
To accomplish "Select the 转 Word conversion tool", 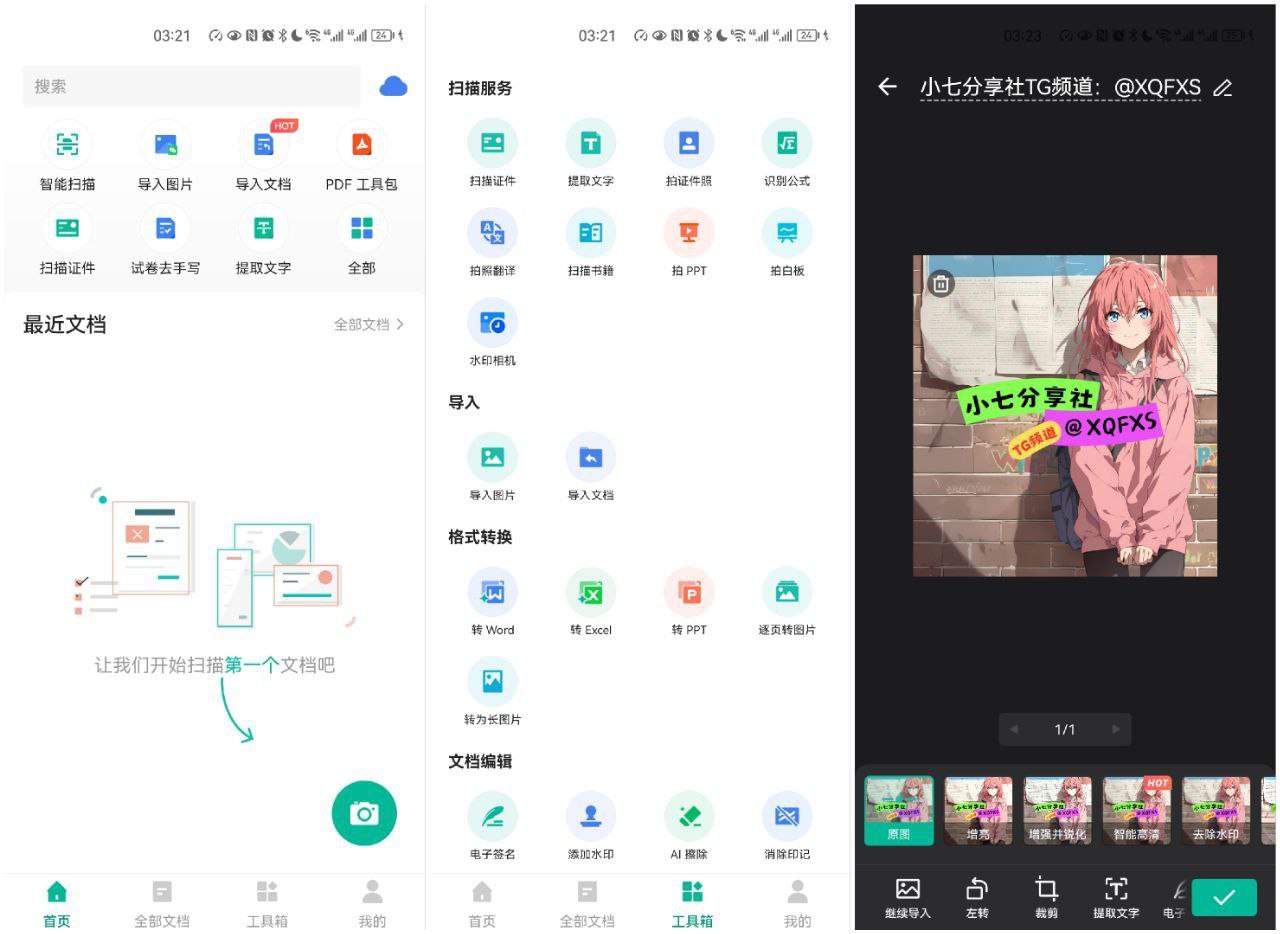I will (x=491, y=602).
